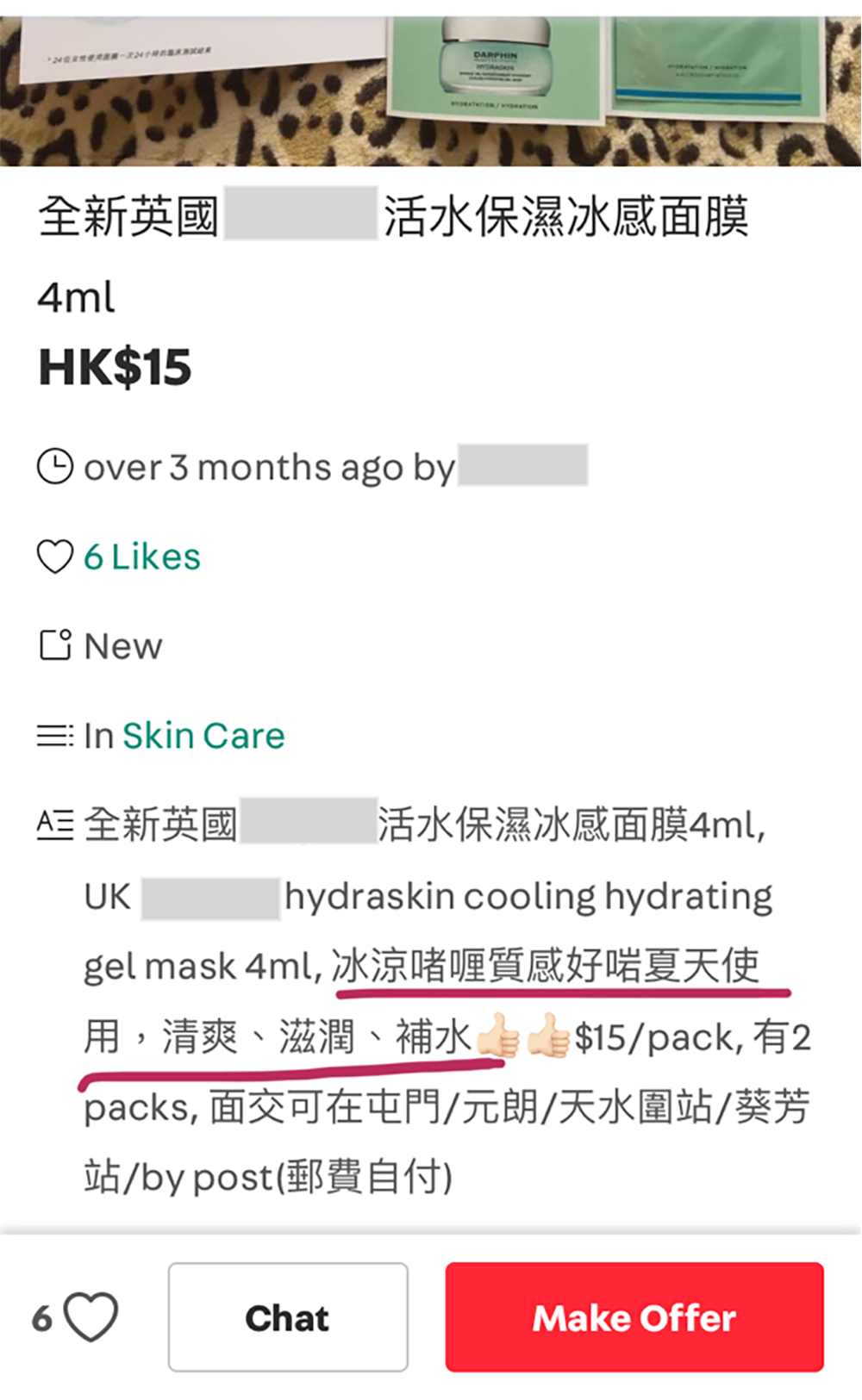This screenshot has width=862, height=1400.
Task: Click the HK$15 price text
Action: point(115,368)
